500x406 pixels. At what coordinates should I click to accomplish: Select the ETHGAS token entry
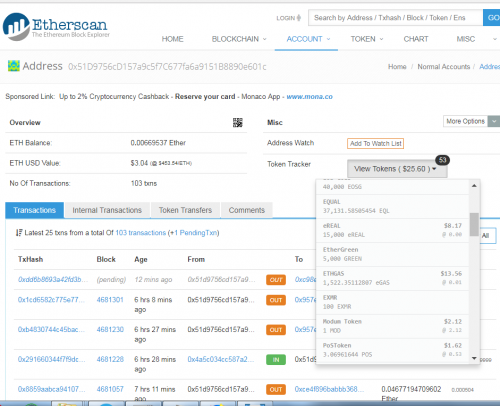coord(392,279)
